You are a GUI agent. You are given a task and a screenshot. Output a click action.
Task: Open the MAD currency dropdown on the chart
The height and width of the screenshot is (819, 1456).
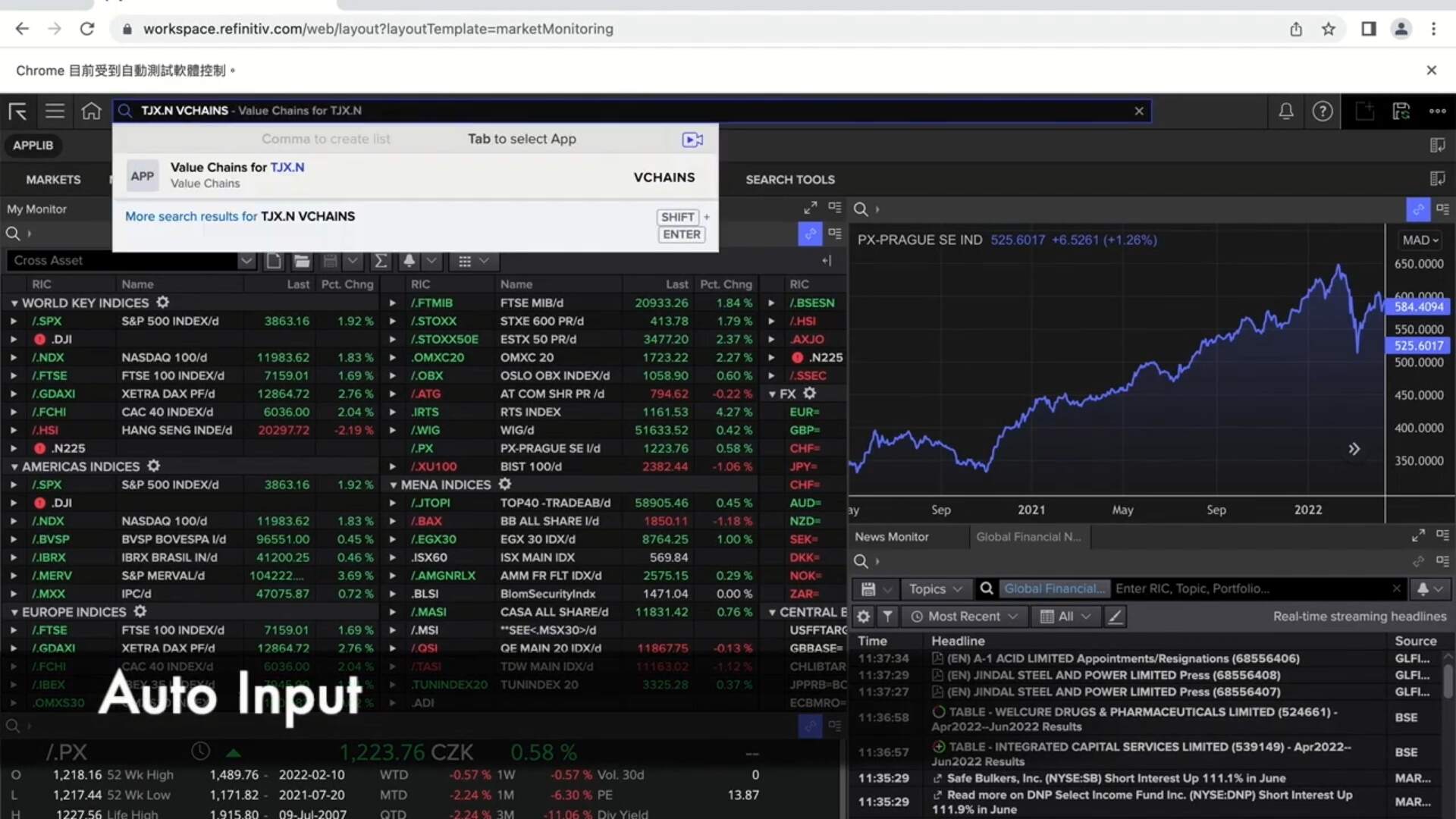[1420, 240]
